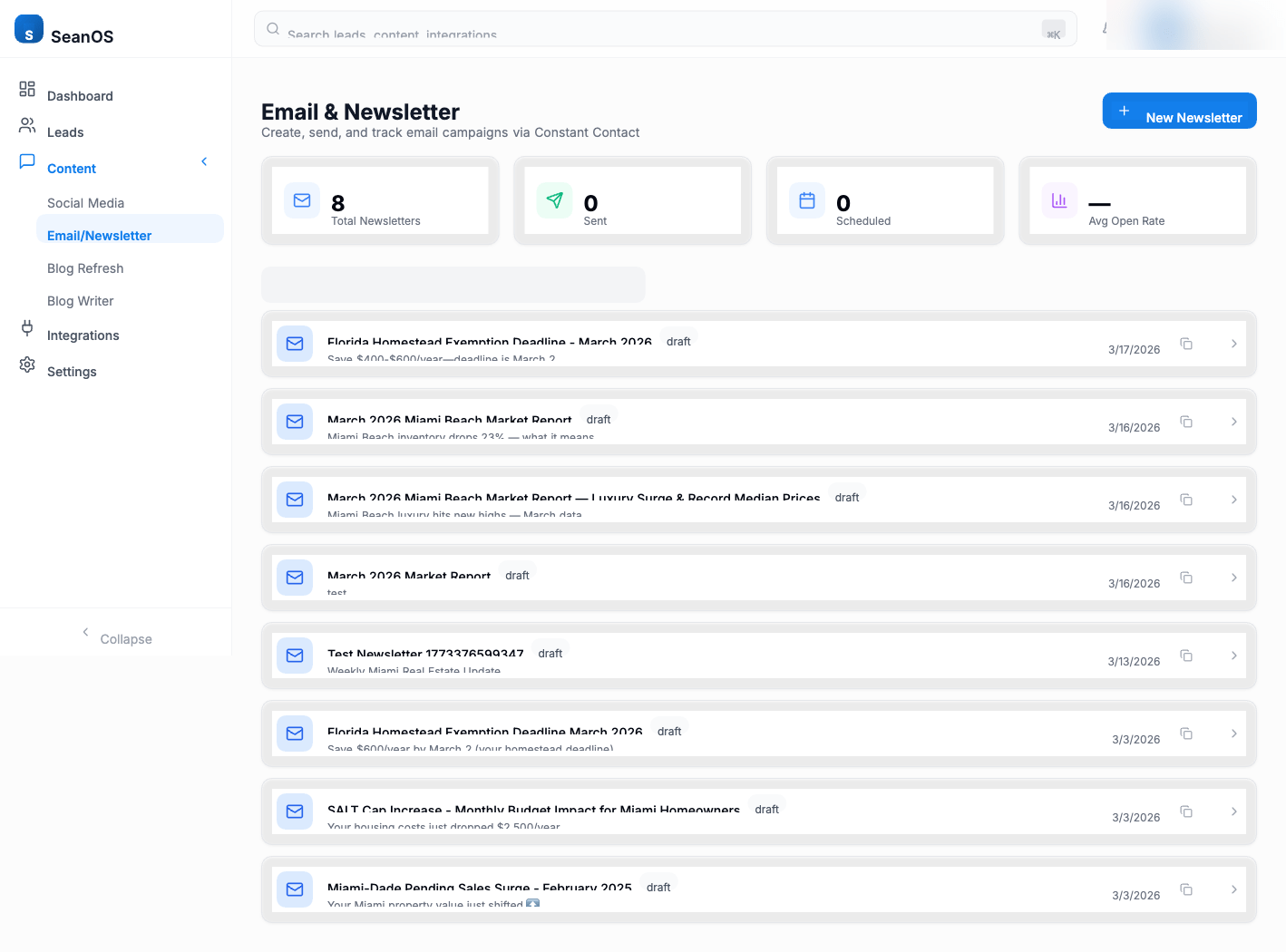1286x952 pixels.
Task: Switch to Social Media section
Action: [x=85, y=202]
